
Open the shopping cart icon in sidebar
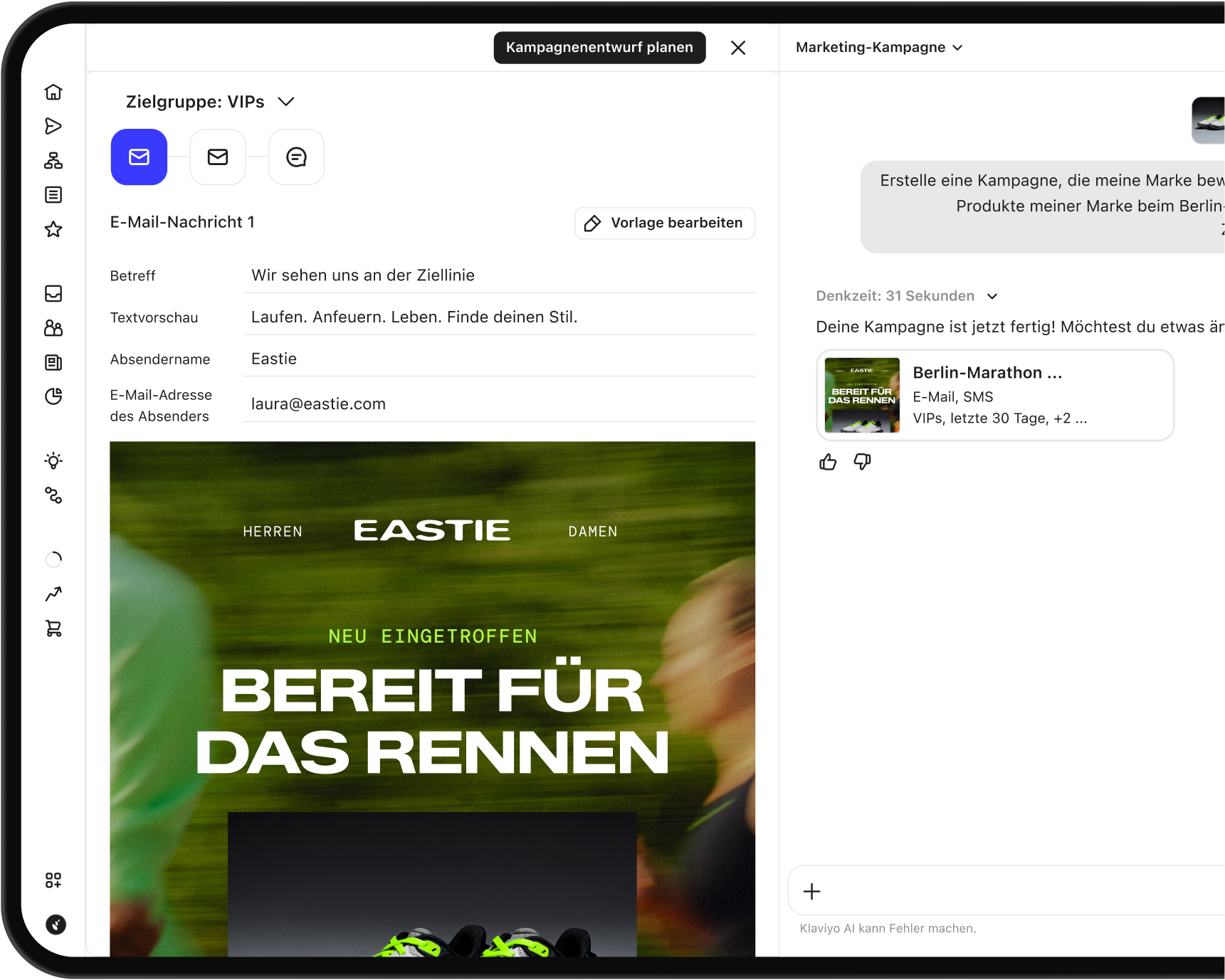pos(53,628)
